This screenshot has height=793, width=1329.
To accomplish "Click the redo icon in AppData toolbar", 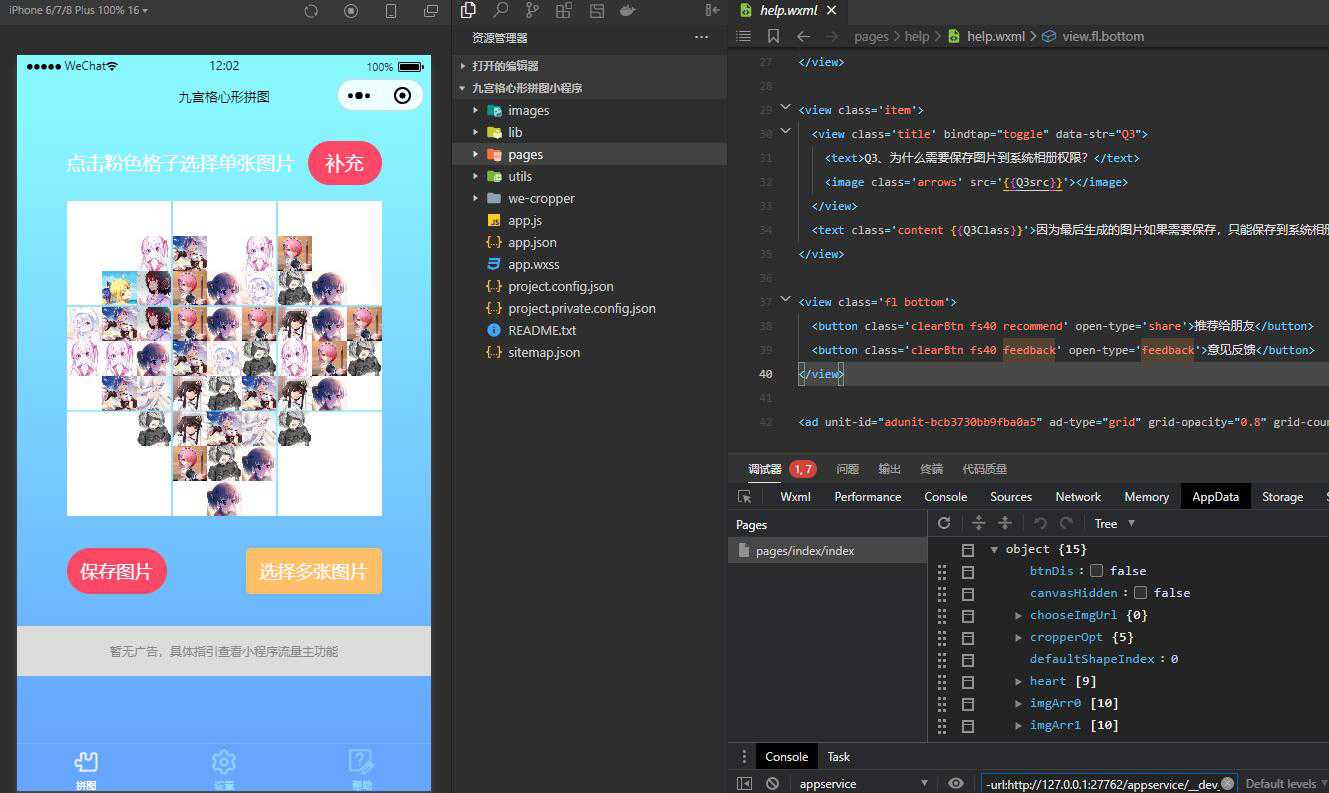I will [1066, 523].
